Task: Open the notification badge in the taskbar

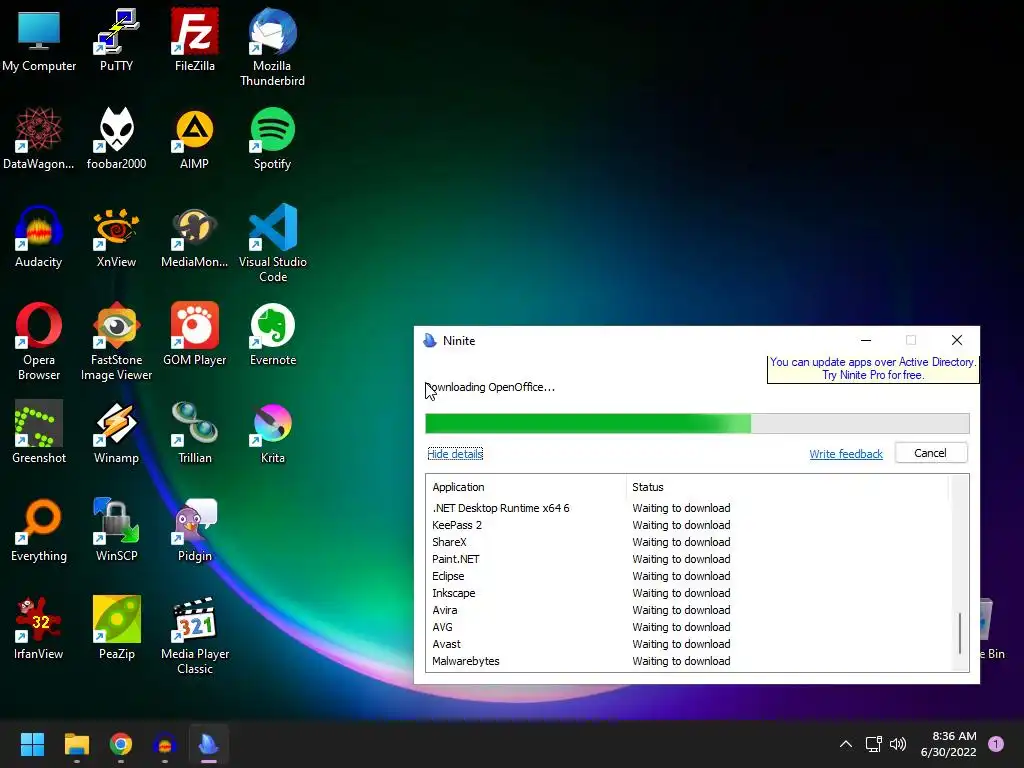Action: pyautogui.click(x=996, y=744)
